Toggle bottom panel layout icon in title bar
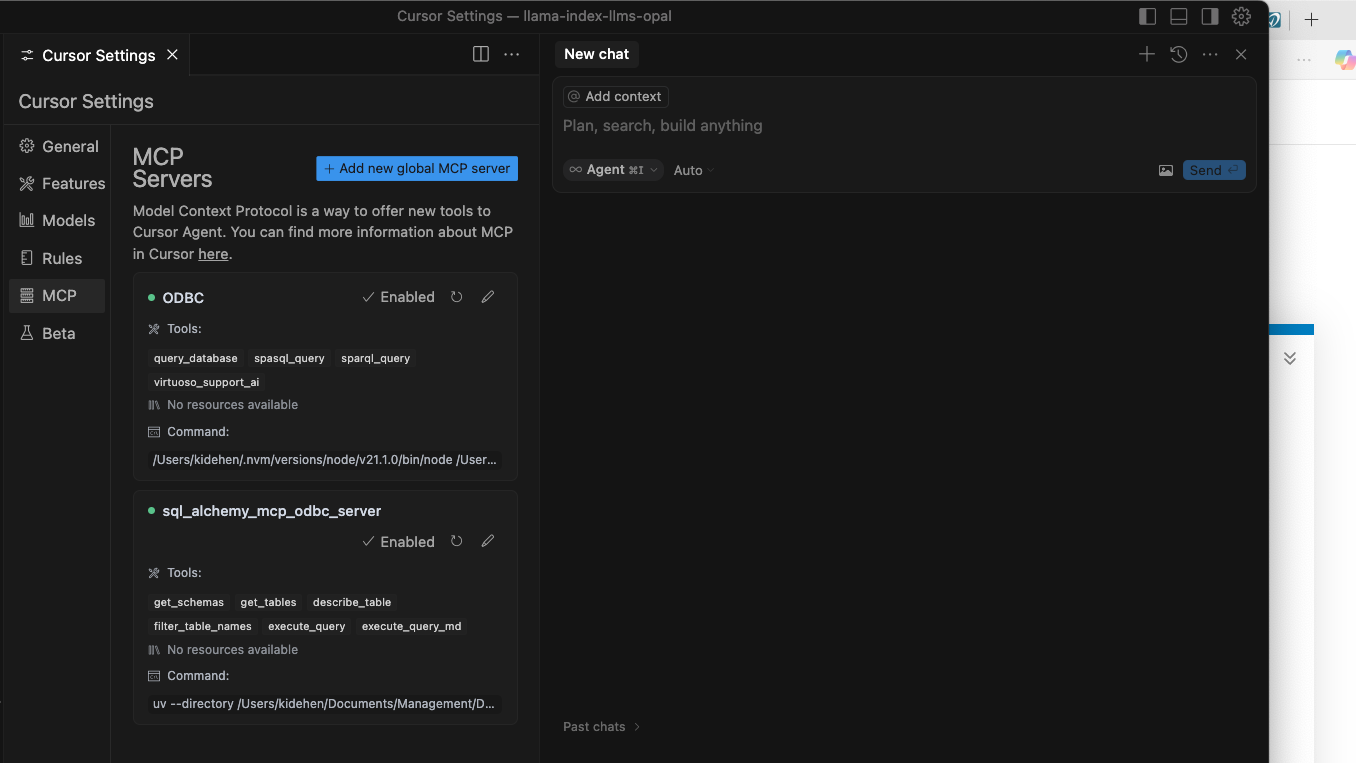The height and width of the screenshot is (763, 1356). coord(1179,16)
